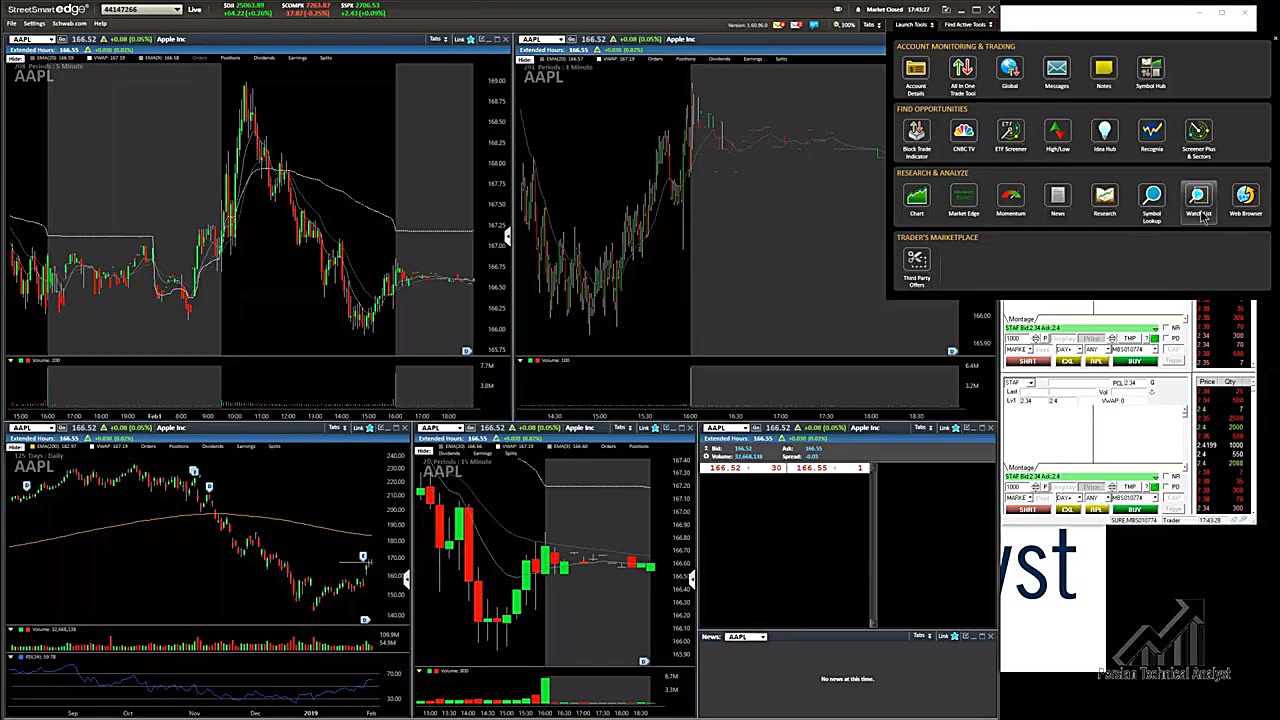Click green color swatch in lower Montage

tap(1155, 487)
